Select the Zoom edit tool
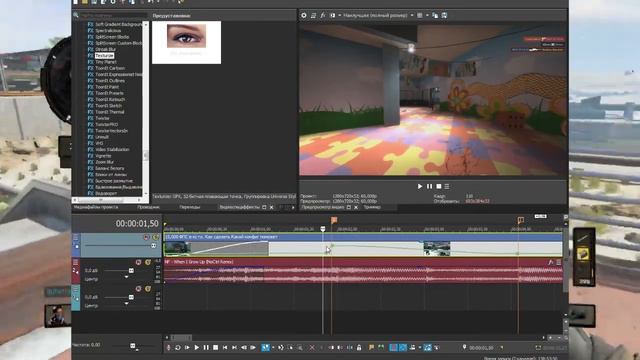Screen dimensions: 640x360 (x=300, y=347)
